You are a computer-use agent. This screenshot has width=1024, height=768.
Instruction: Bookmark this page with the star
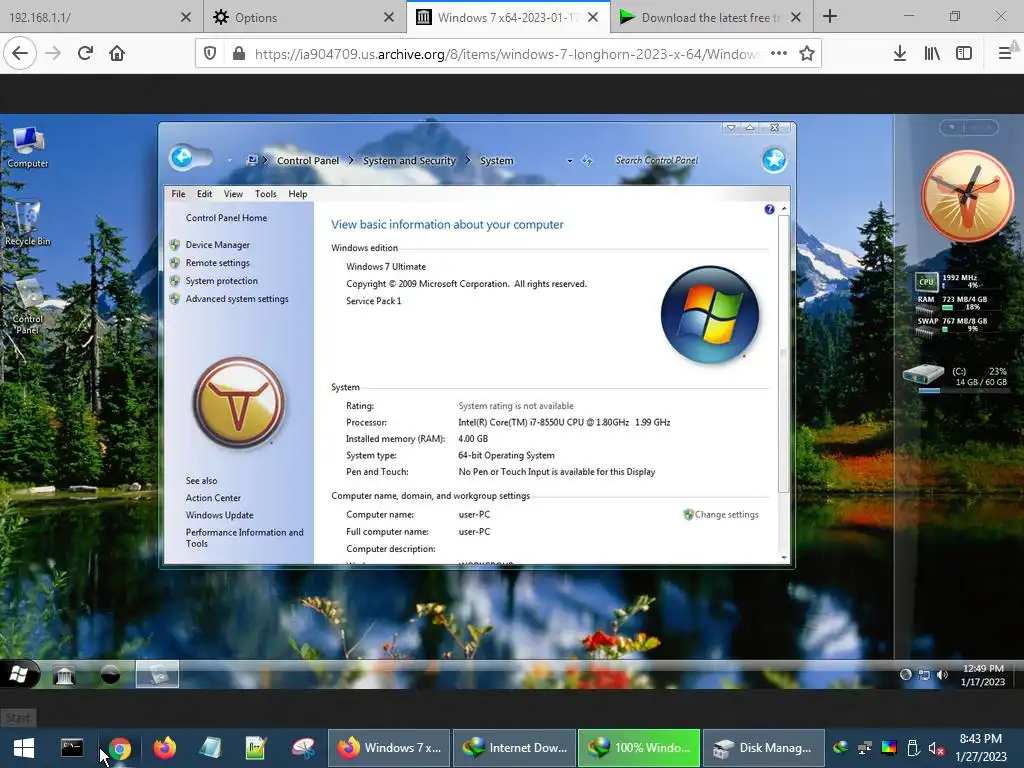click(807, 54)
